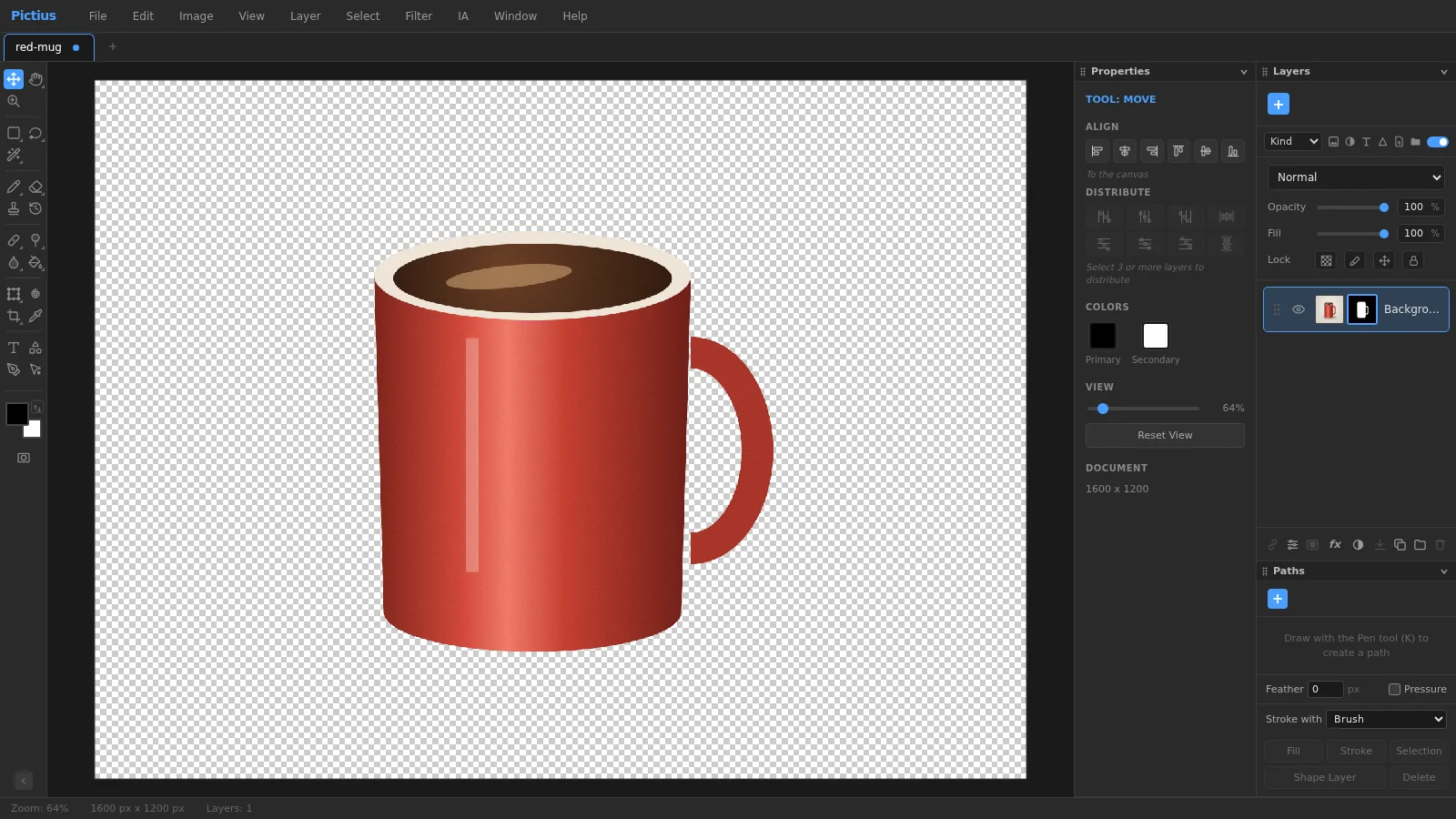Open the File menu
Screen dimensions: 1456x819
[x=97, y=15]
